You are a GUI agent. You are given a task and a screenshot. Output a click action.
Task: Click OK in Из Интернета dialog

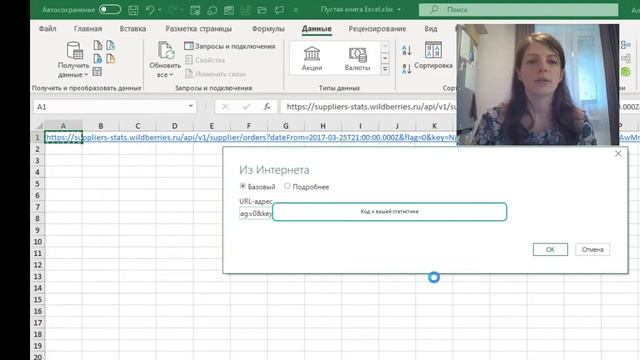click(550, 249)
